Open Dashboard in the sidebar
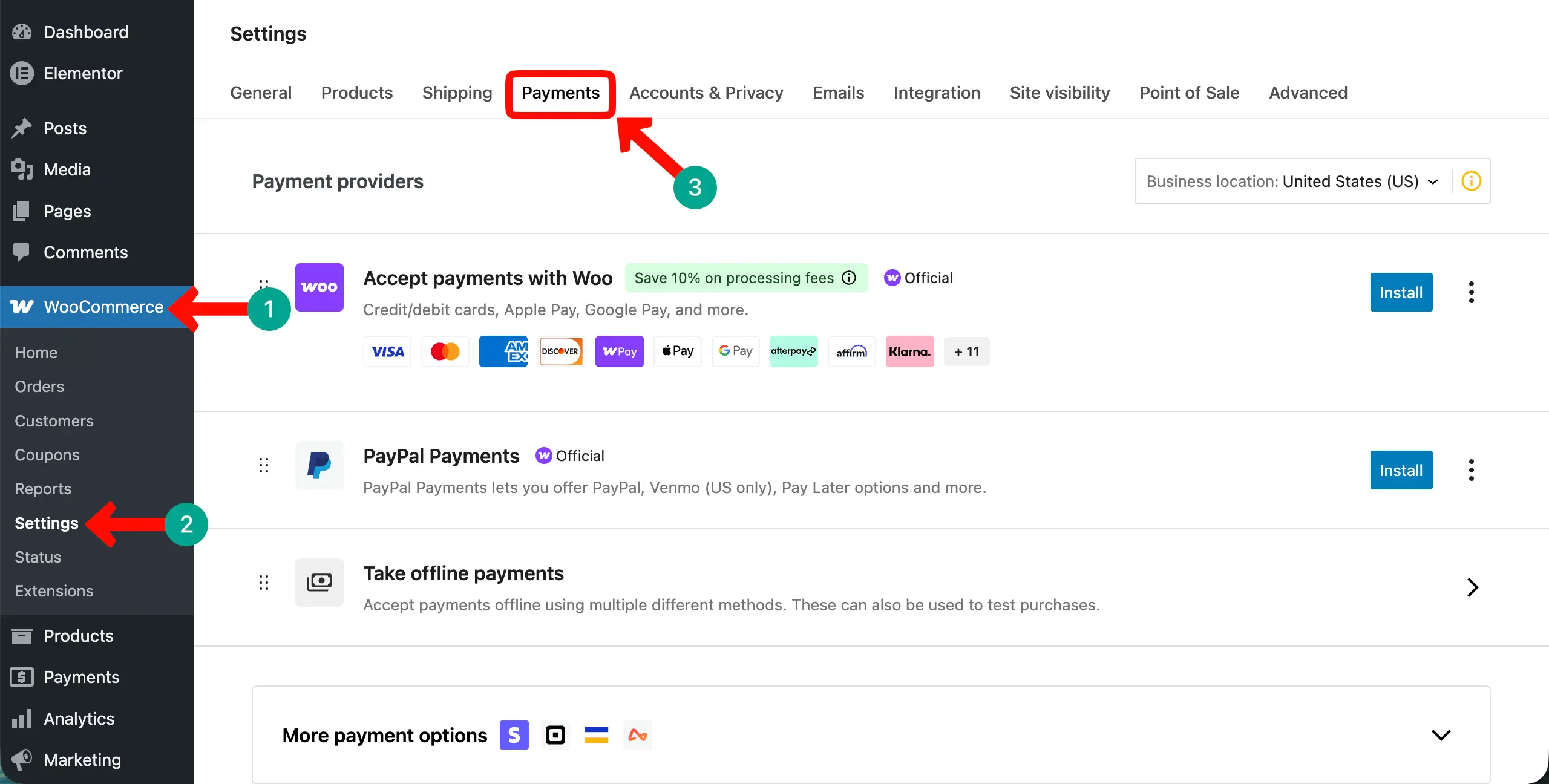This screenshot has height=784, width=1549. [x=86, y=32]
